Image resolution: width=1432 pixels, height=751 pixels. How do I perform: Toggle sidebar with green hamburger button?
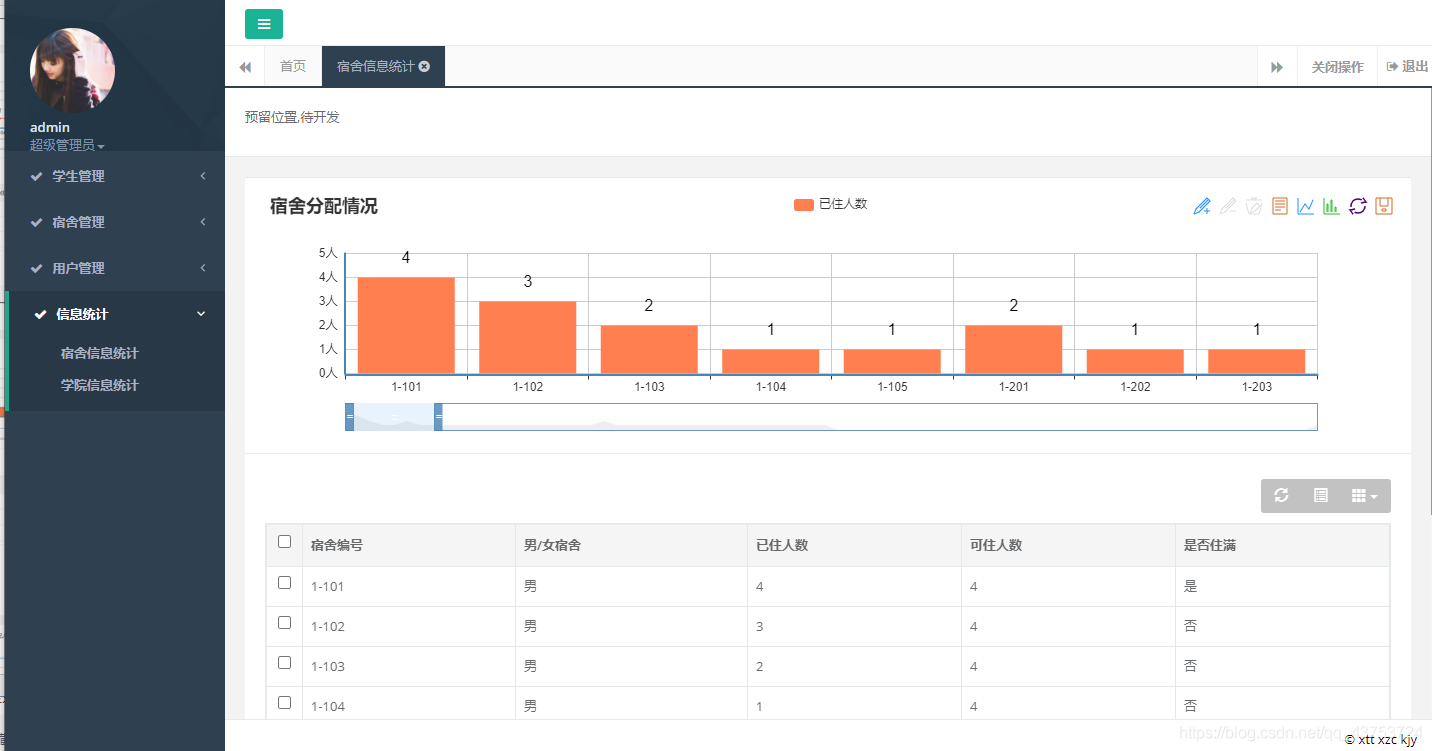click(264, 24)
